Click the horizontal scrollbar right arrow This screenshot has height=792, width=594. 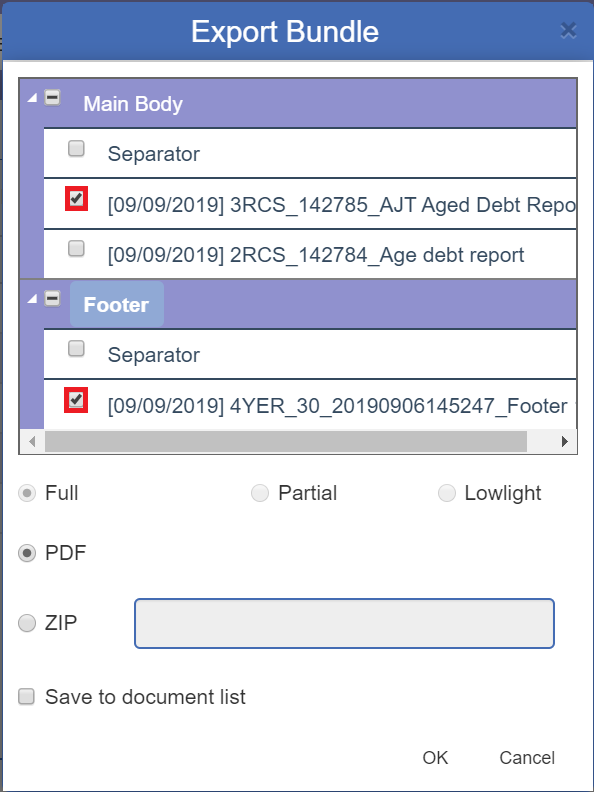coord(565,441)
